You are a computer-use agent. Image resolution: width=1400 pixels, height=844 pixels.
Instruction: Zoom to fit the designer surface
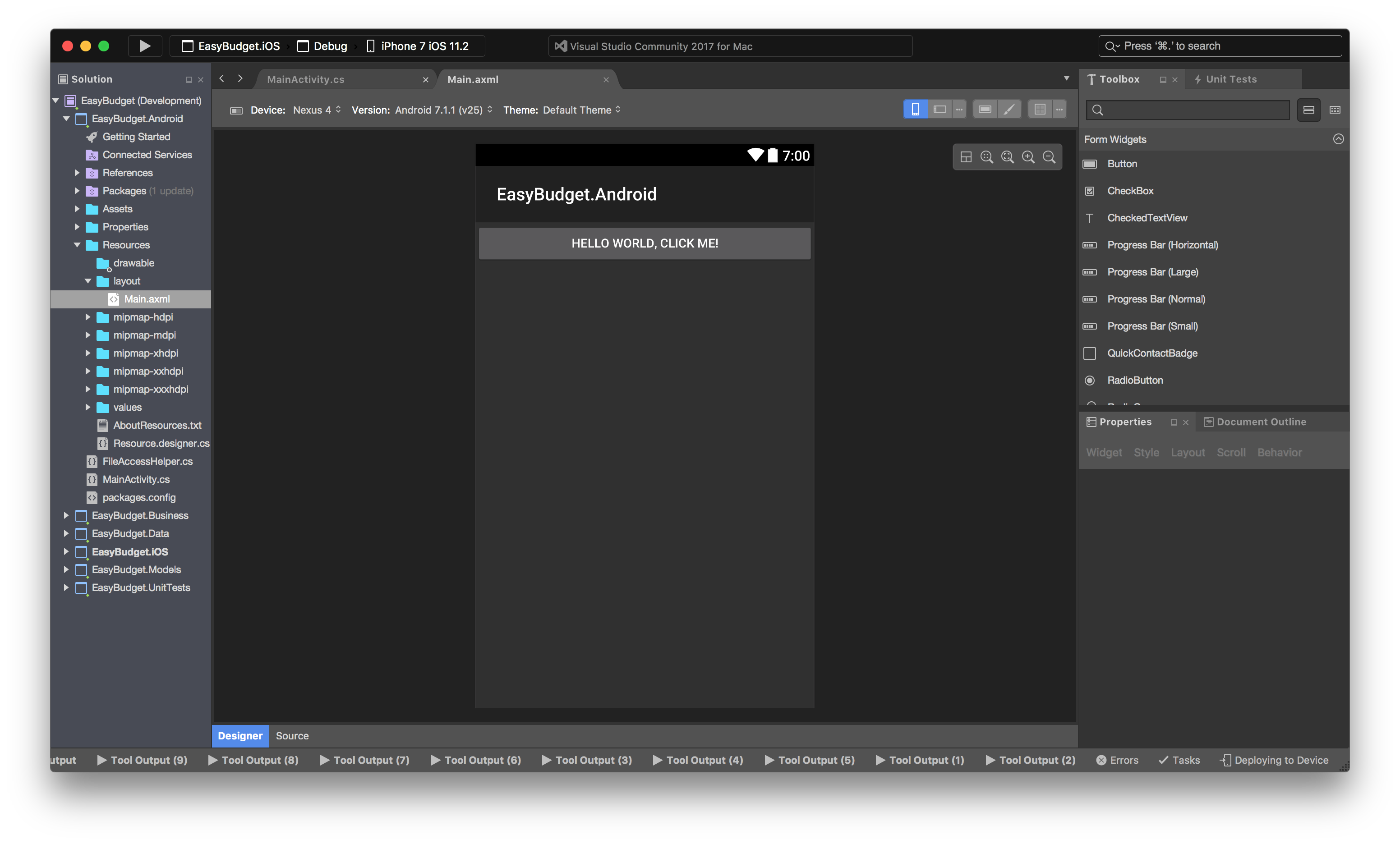pyautogui.click(x=1008, y=157)
